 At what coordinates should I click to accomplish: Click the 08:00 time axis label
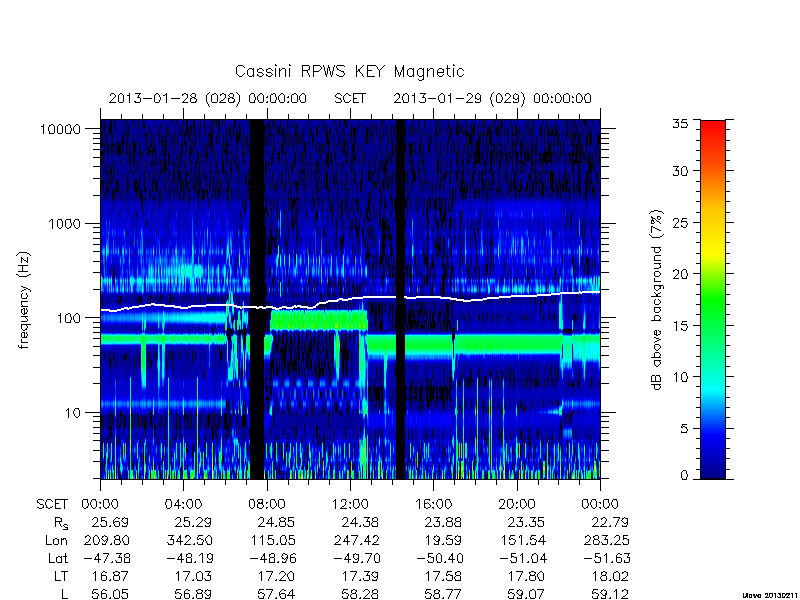point(267,505)
